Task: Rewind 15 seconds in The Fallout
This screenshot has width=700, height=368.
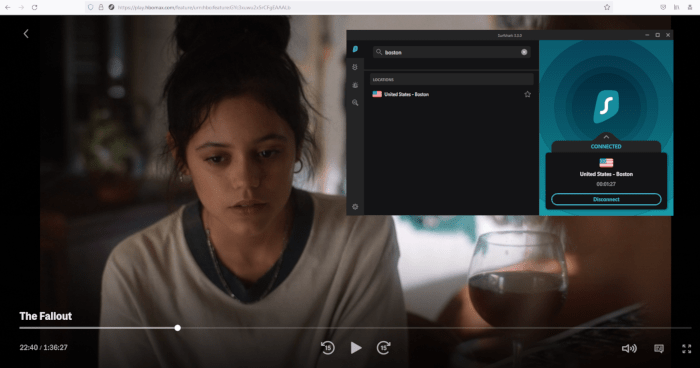Action: click(x=327, y=347)
